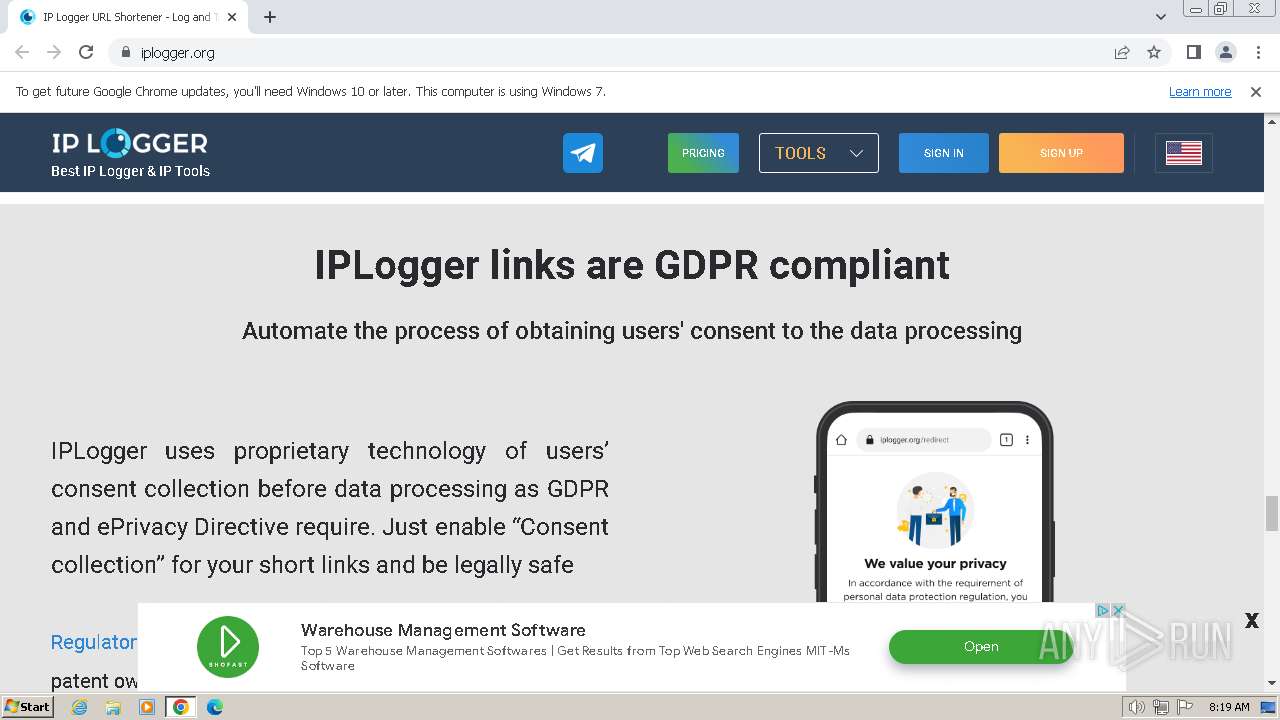Expand the TOOLS dropdown menu
Image resolution: width=1280 pixels, height=720 pixels.
click(x=819, y=153)
